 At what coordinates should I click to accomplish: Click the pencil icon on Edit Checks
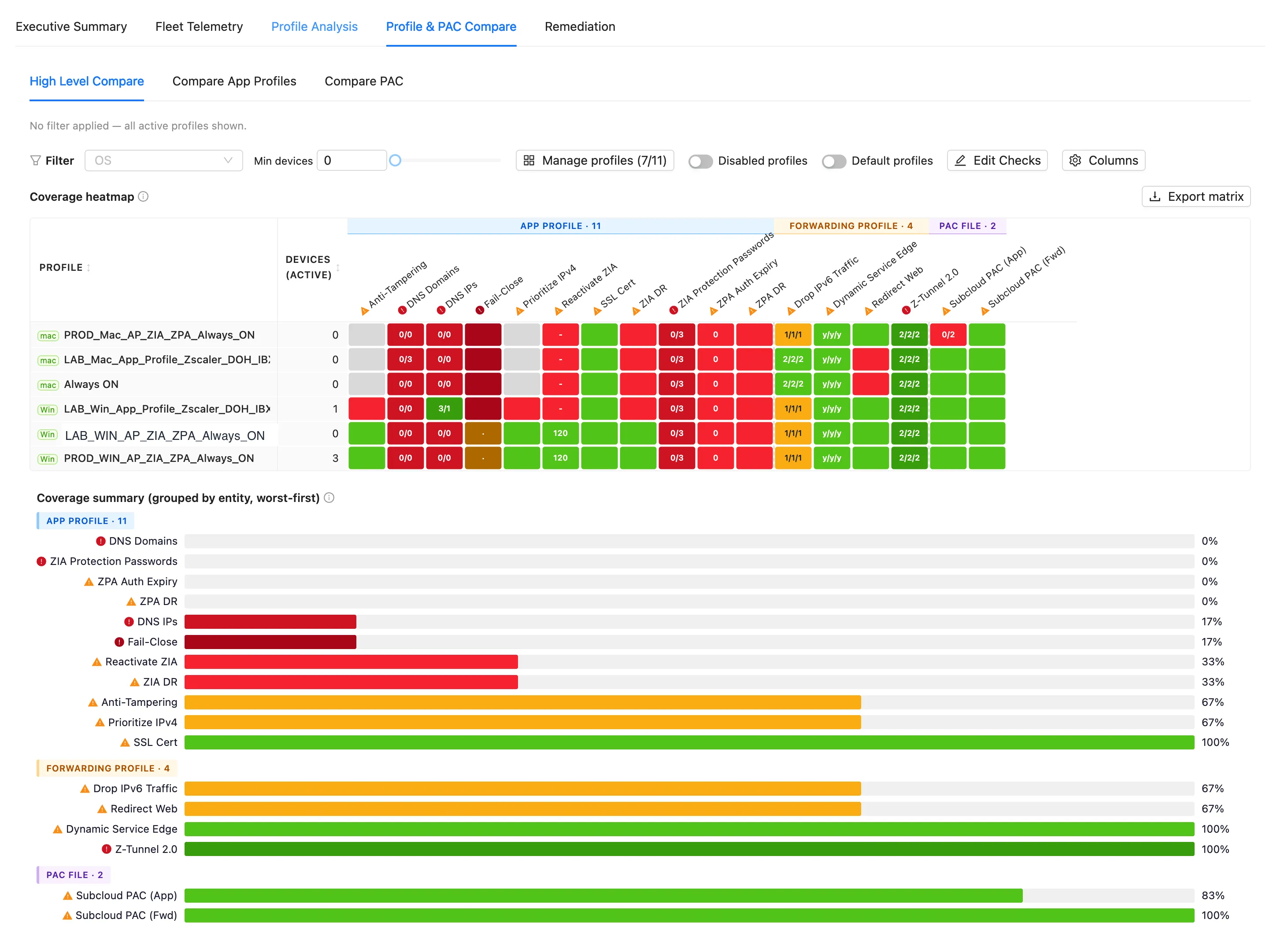(960, 160)
